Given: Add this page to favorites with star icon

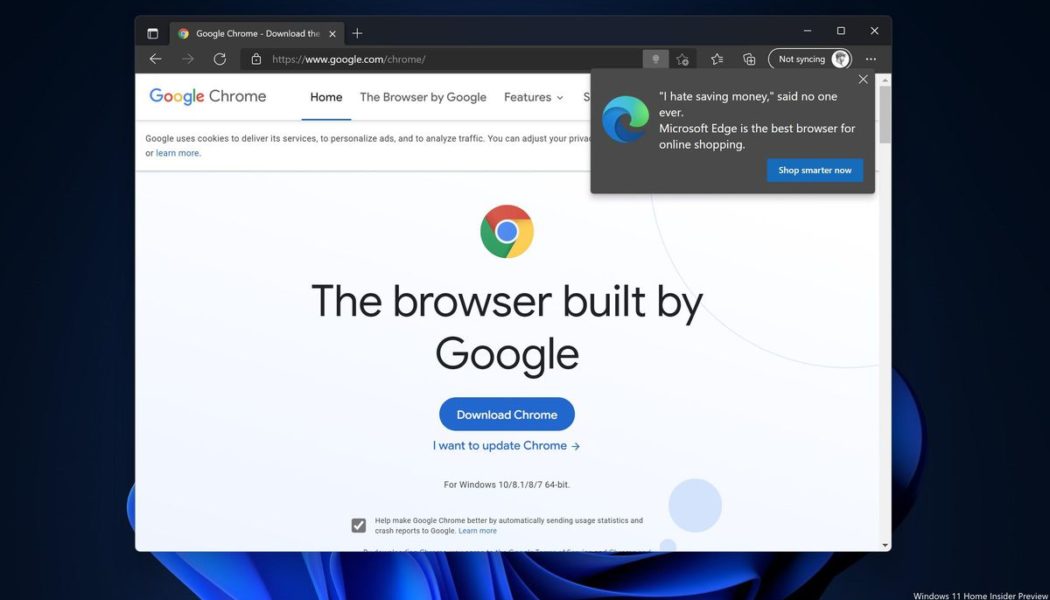Looking at the screenshot, I should click(683, 59).
